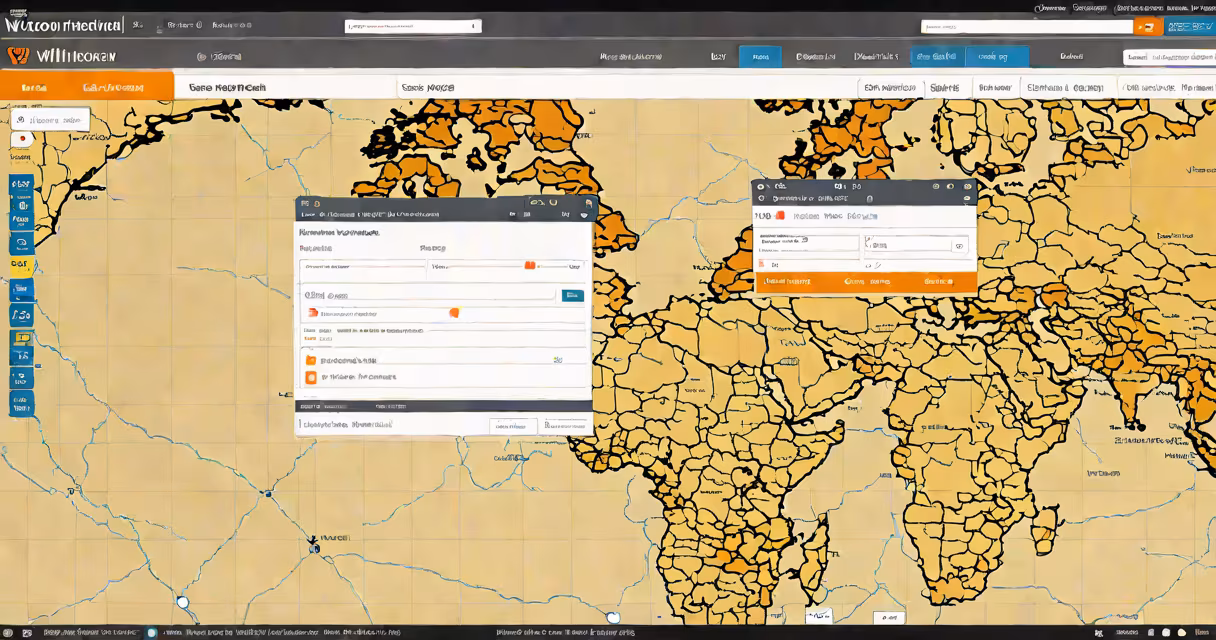
Task: Click the orange W logo icon
Action: pyautogui.click(x=18, y=56)
